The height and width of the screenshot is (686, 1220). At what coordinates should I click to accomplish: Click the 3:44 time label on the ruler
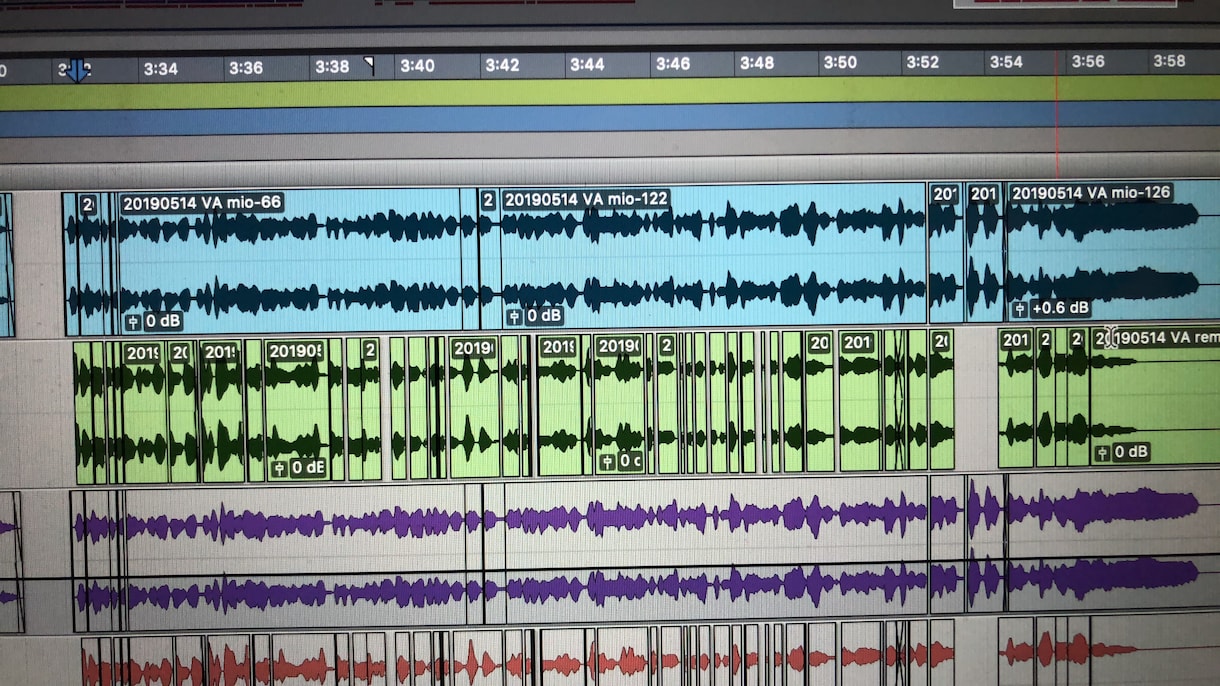tap(587, 65)
